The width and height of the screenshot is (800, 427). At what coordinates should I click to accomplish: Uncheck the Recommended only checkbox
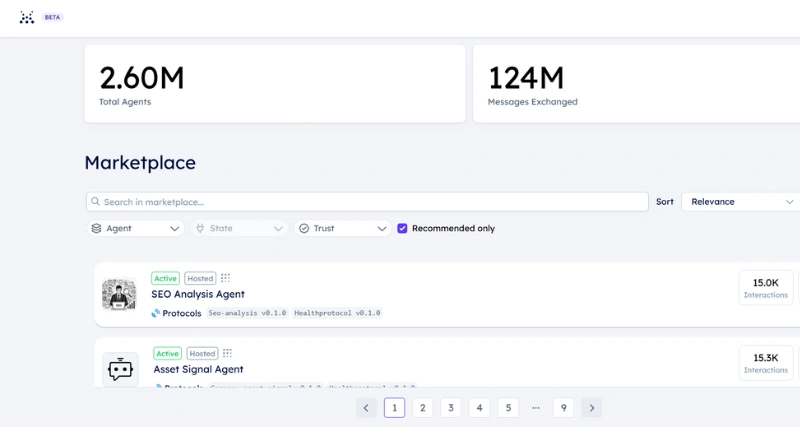tap(402, 228)
